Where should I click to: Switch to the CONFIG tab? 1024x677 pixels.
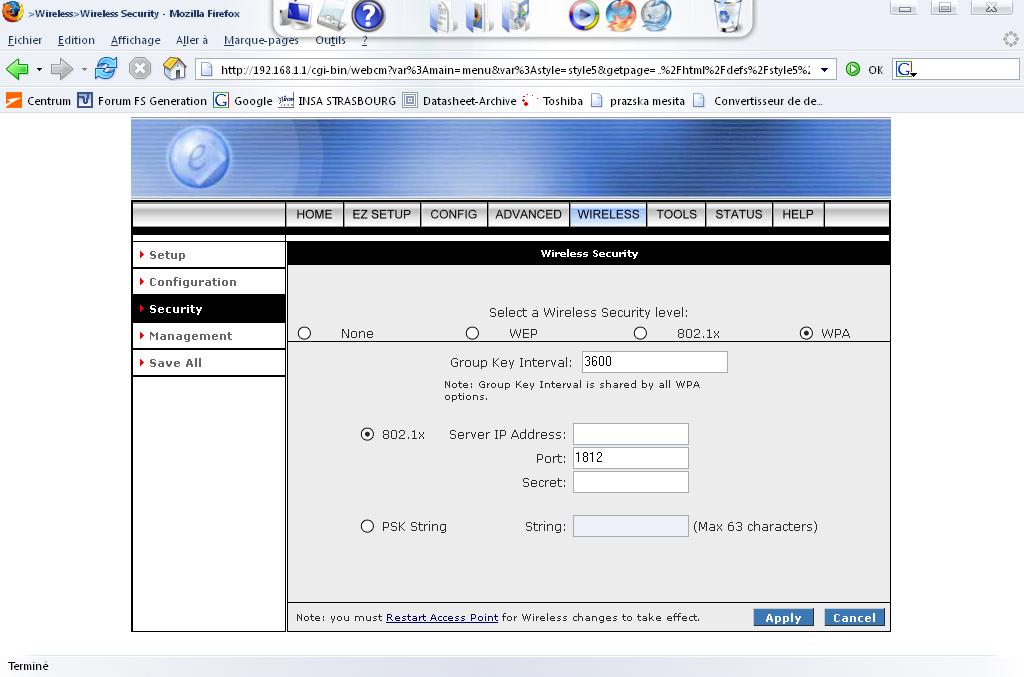[453, 214]
